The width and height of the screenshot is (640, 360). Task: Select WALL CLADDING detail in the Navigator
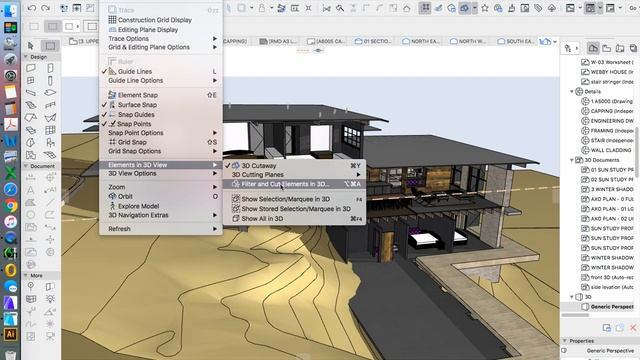pos(607,150)
